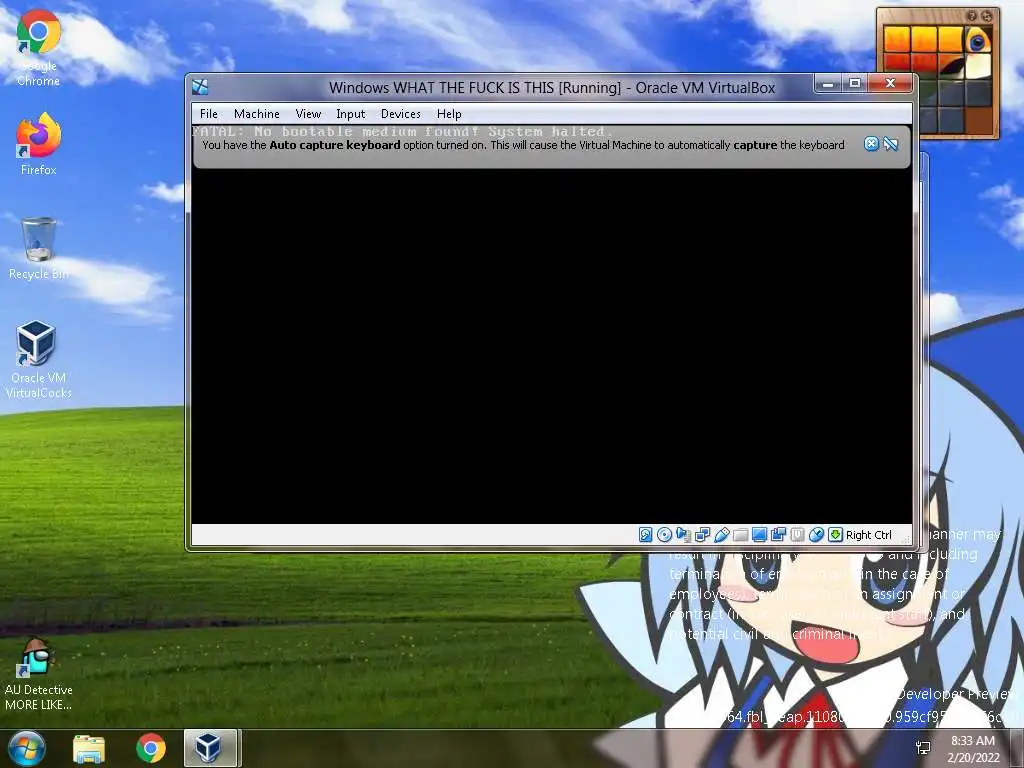Viewport: 1024px width, 768px height.
Task: Open the Machine menu
Action: (257, 114)
